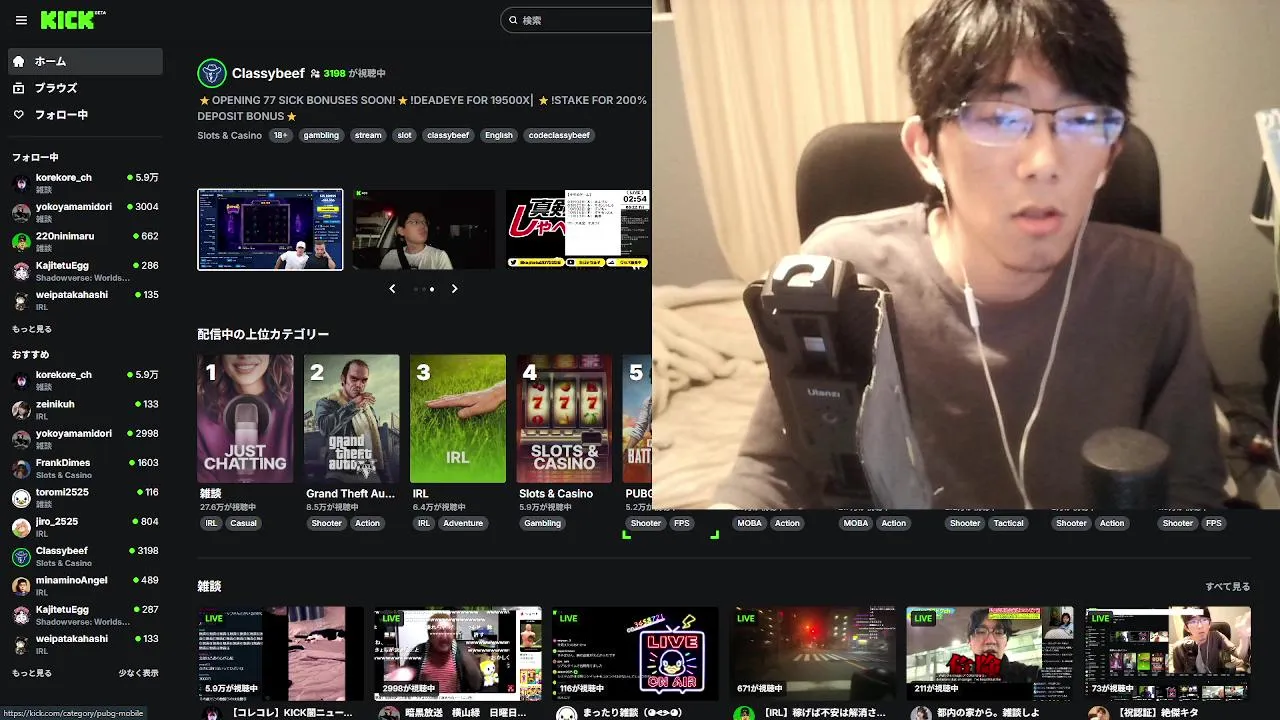Select the slot tag
1280x720 pixels.
404,135
